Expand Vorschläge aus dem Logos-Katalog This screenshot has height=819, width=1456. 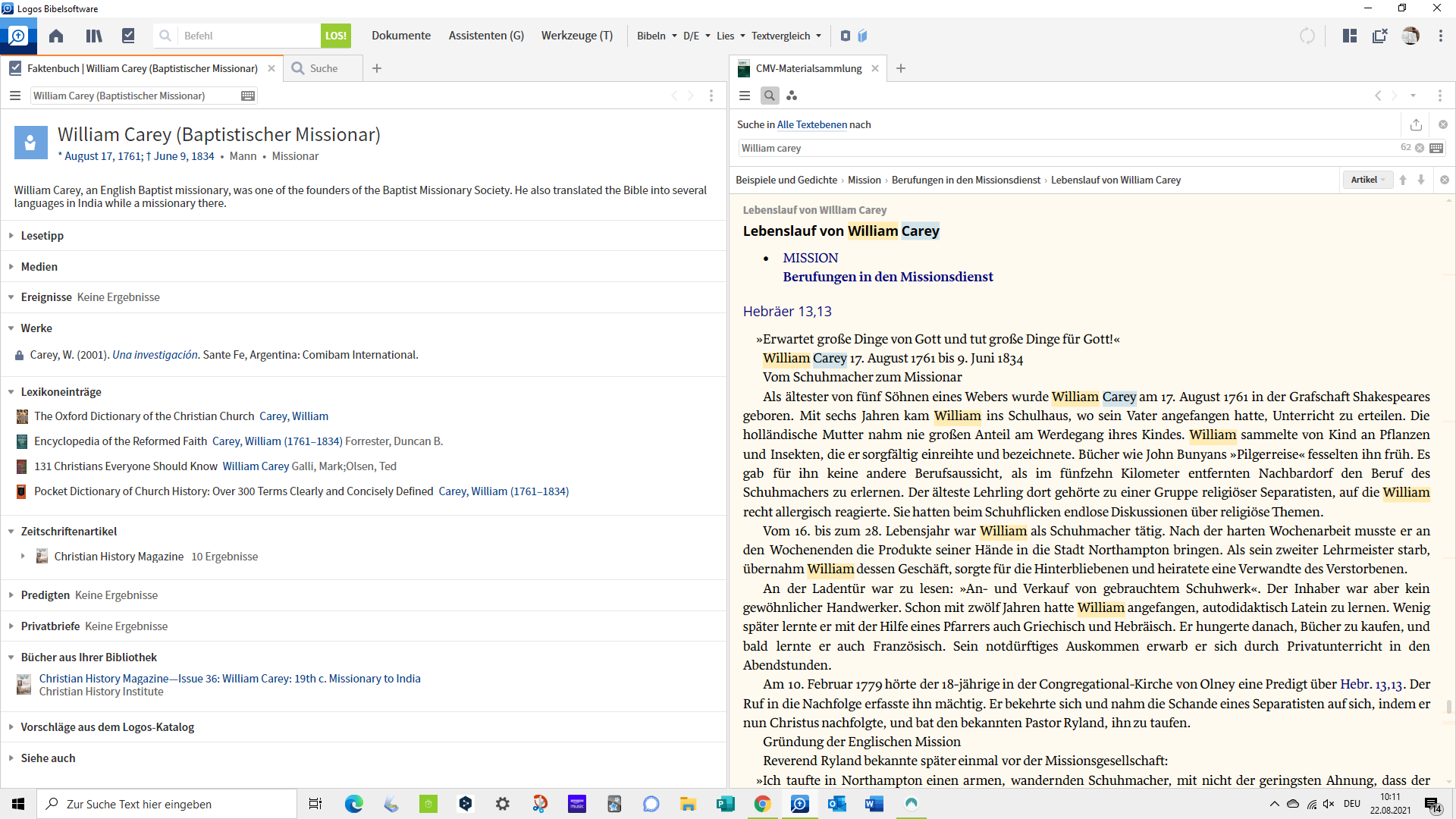coord(11,727)
